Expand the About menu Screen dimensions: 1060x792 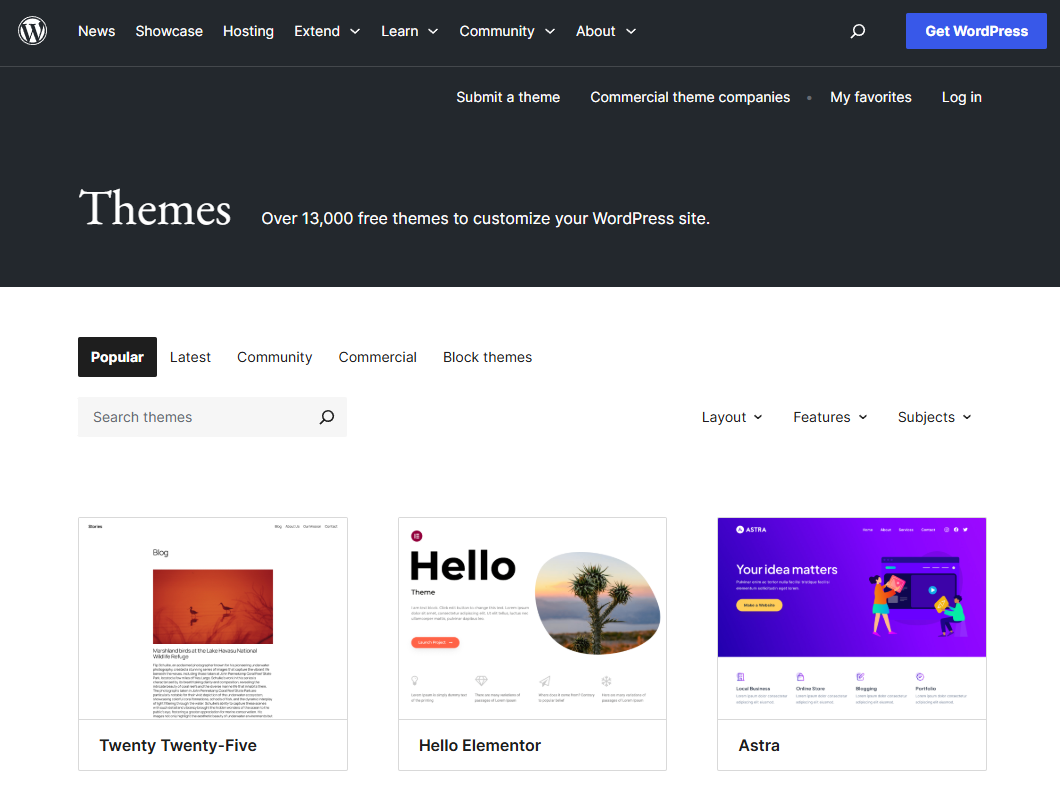(x=605, y=31)
